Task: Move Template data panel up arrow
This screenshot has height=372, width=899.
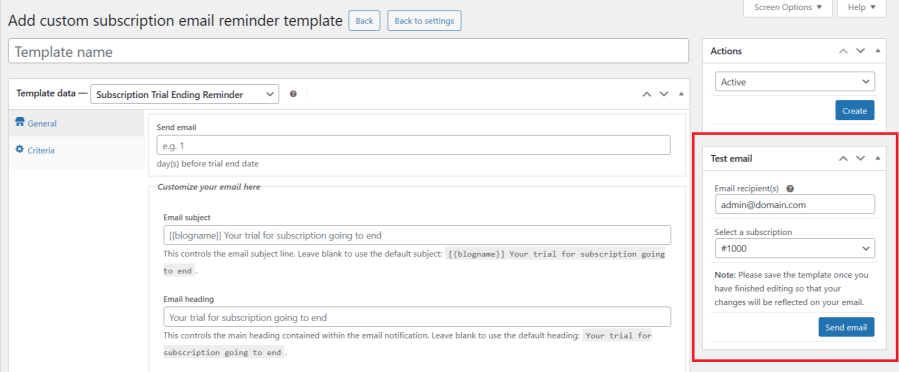Action: [x=647, y=94]
